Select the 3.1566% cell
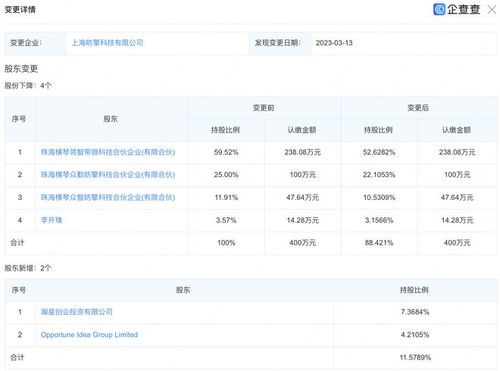 tap(379, 220)
